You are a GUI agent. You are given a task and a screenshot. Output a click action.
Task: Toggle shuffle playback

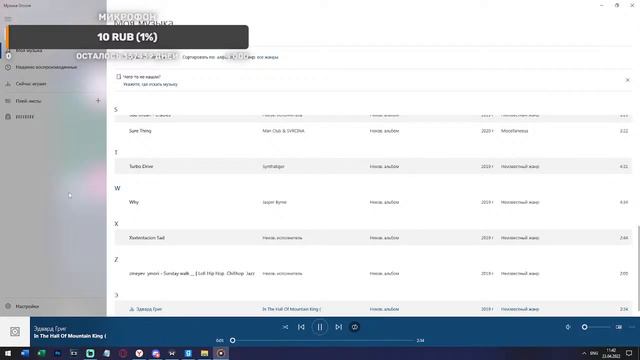285,327
